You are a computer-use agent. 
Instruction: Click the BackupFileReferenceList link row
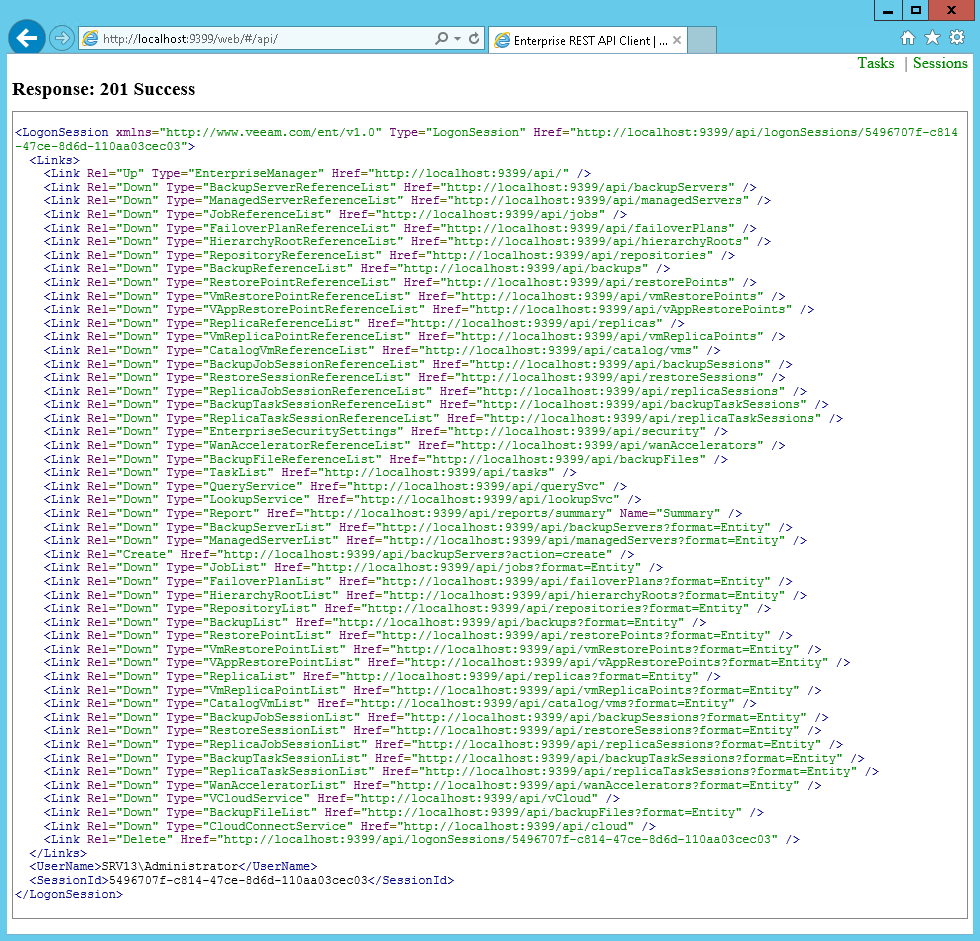tap(386, 459)
